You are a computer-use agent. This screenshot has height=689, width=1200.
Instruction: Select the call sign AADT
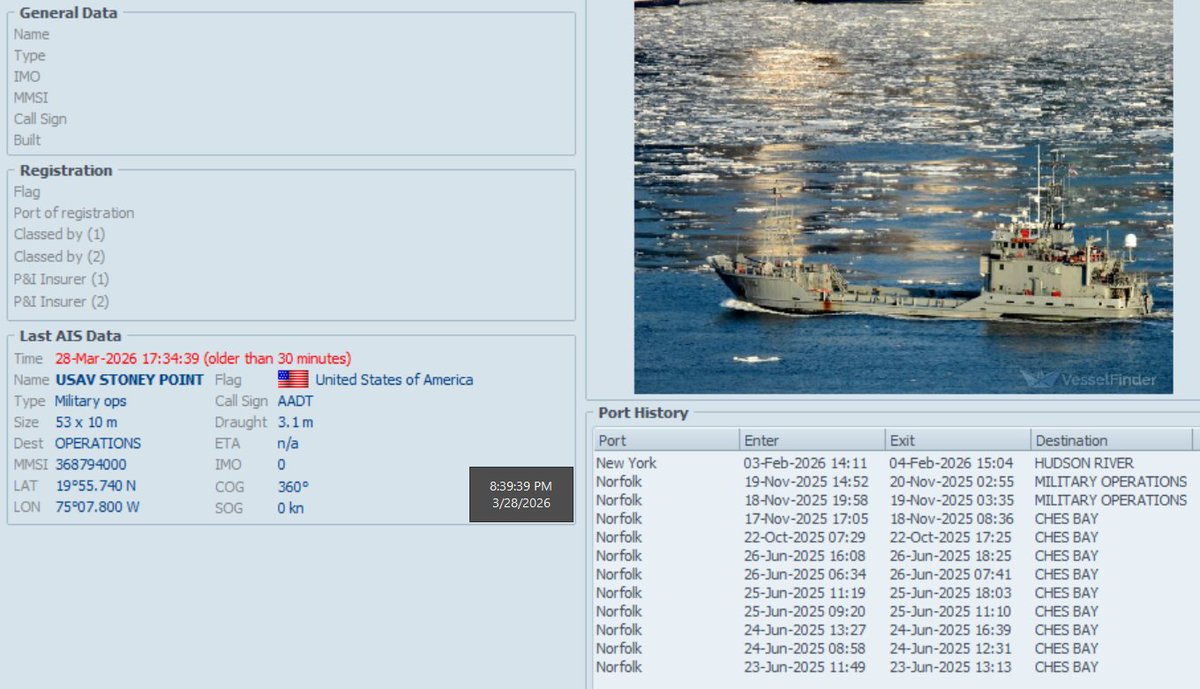click(x=296, y=401)
